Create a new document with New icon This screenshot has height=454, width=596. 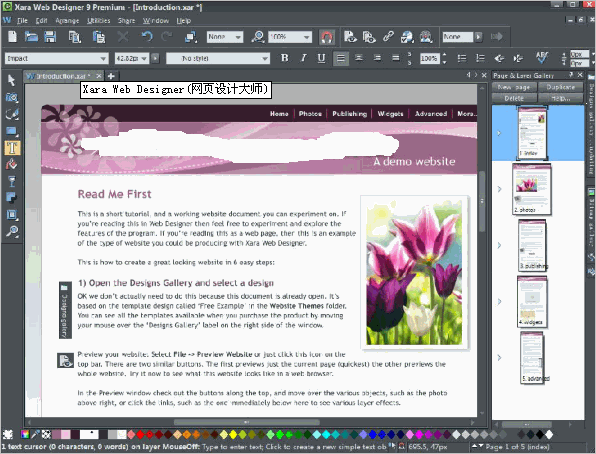pyautogui.click(x=13, y=37)
